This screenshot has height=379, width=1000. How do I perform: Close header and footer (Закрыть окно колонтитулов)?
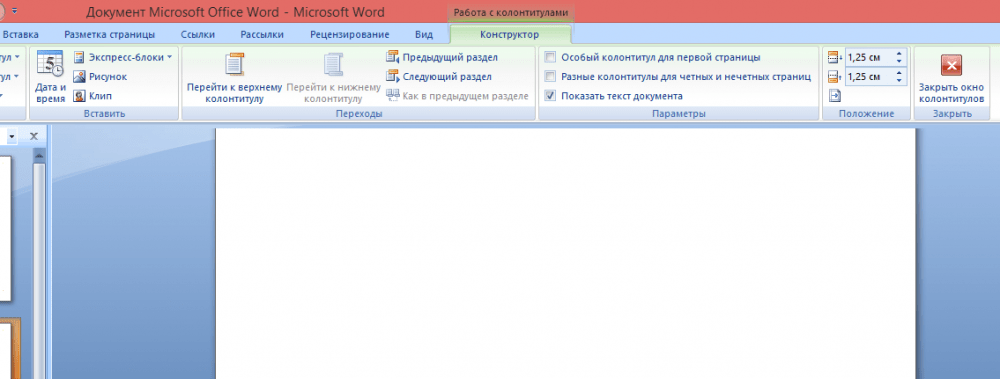[x=951, y=78]
